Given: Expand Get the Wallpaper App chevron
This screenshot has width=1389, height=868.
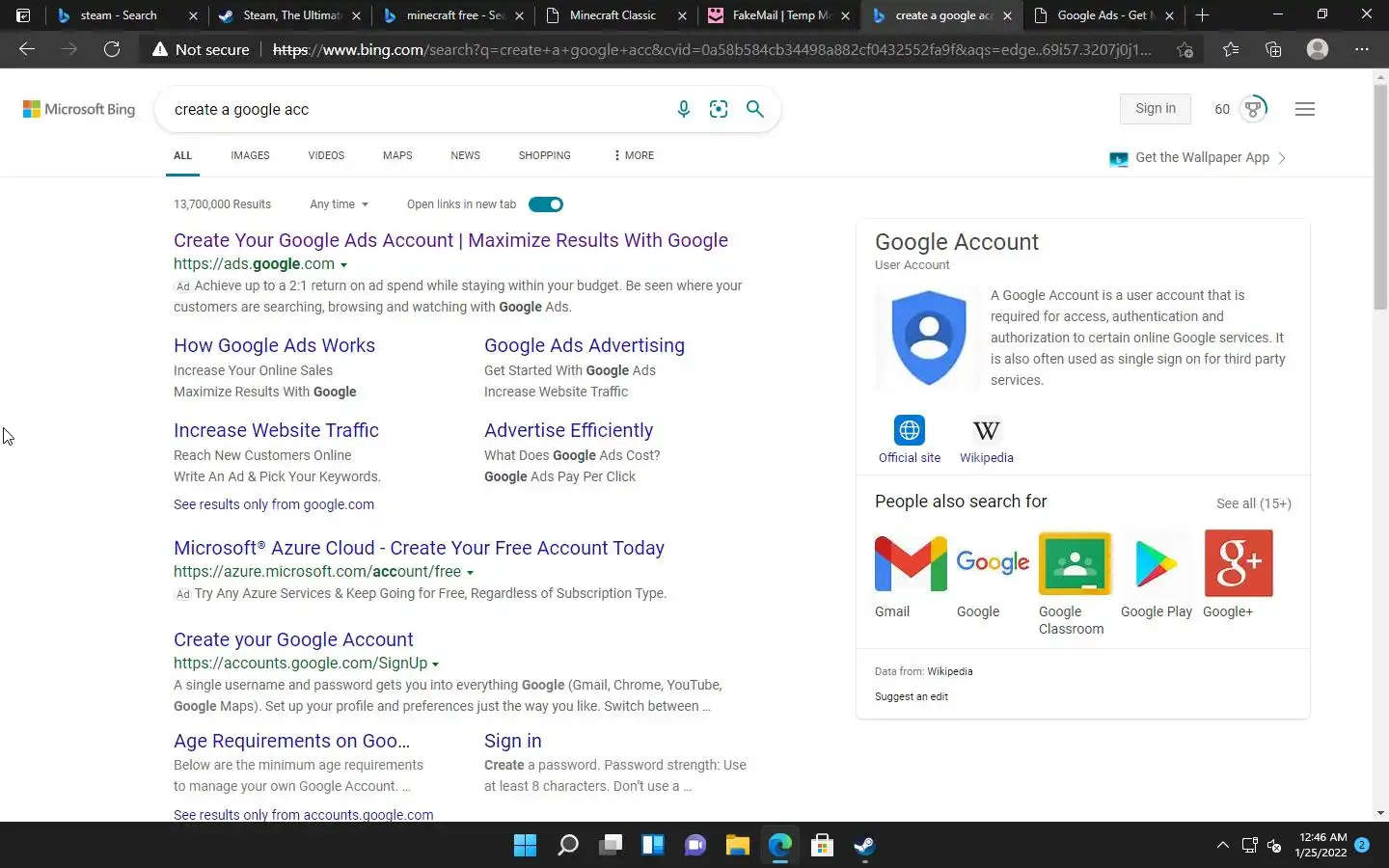Looking at the screenshot, I should 1281,158.
